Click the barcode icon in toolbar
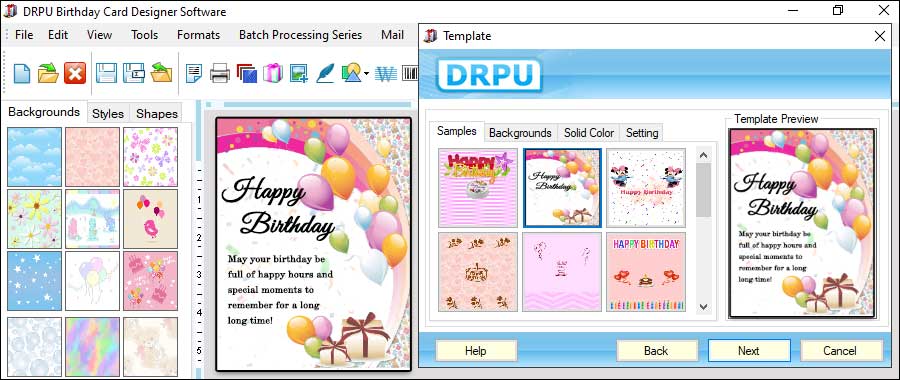 coord(410,73)
